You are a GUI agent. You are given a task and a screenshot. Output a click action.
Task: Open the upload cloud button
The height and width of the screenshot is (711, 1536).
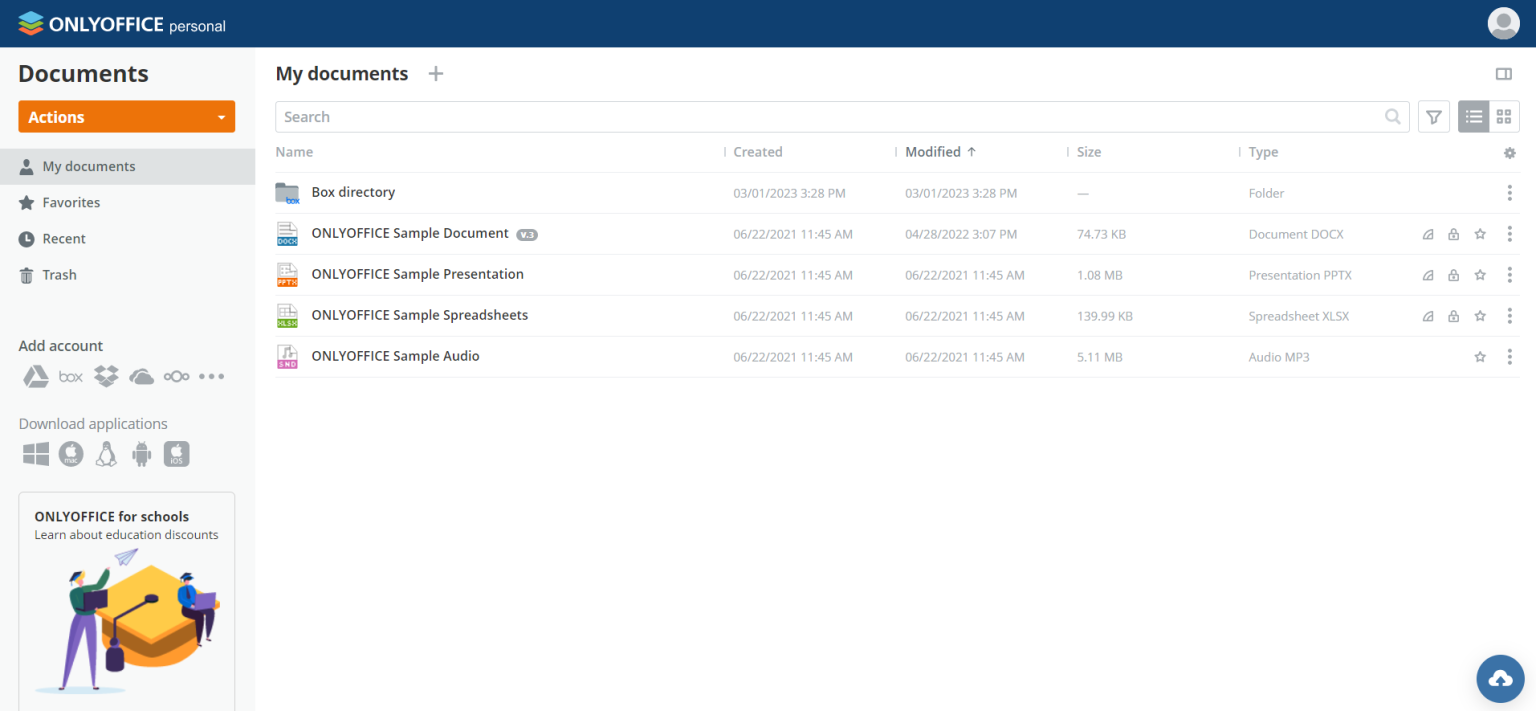pyautogui.click(x=1500, y=679)
